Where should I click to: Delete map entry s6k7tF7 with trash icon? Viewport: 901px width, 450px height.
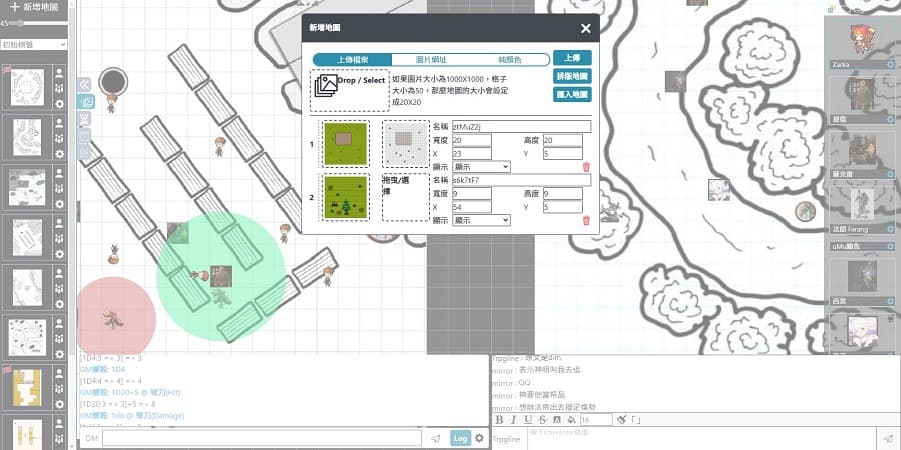click(586, 220)
